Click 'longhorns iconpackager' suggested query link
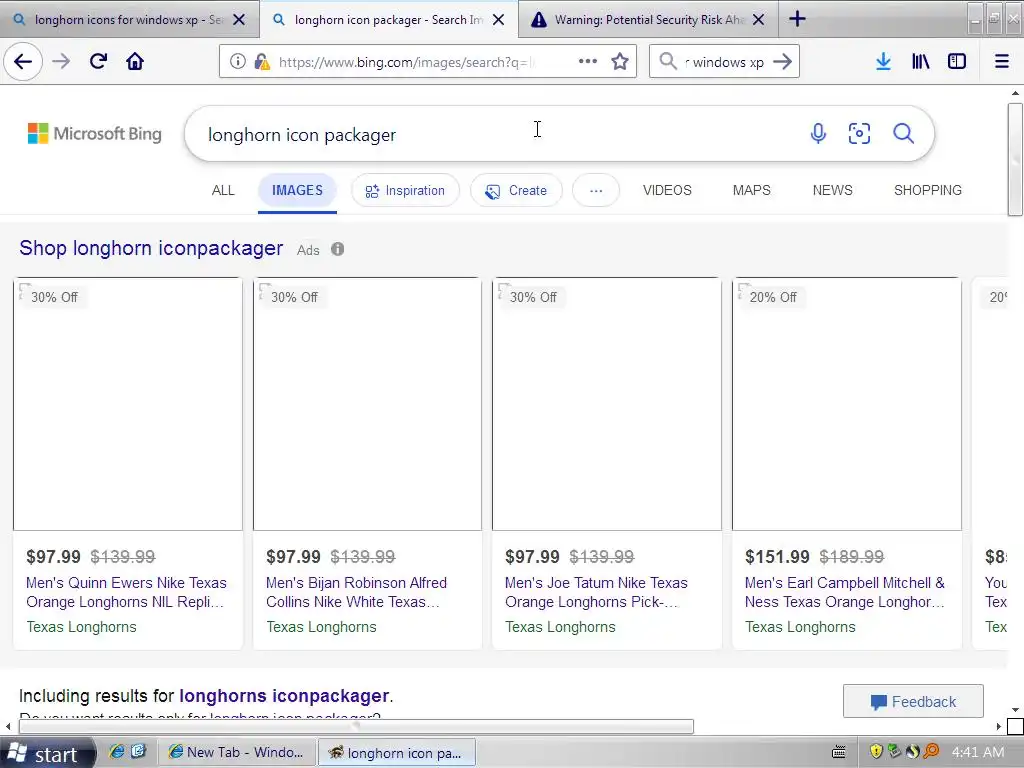The height and width of the screenshot is (768, 1024). click(x=284, y=696)
